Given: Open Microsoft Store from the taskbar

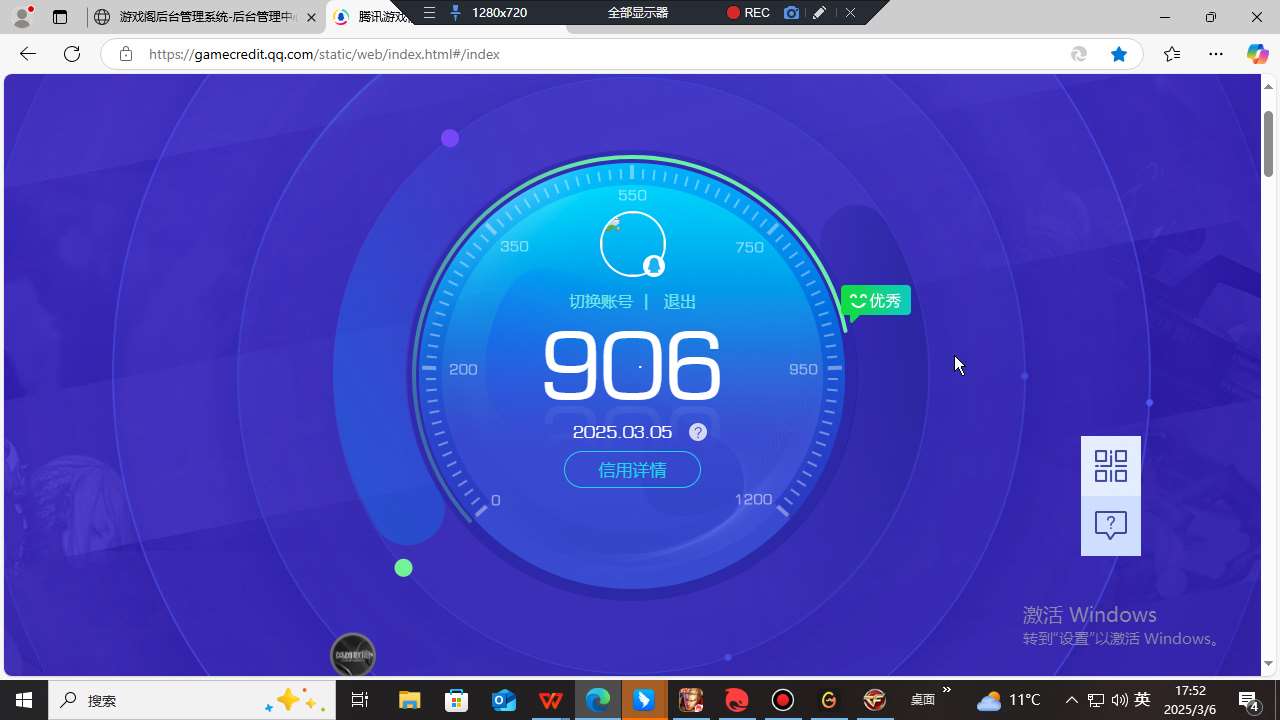Looking at the screenshot, I should [457, 700].
